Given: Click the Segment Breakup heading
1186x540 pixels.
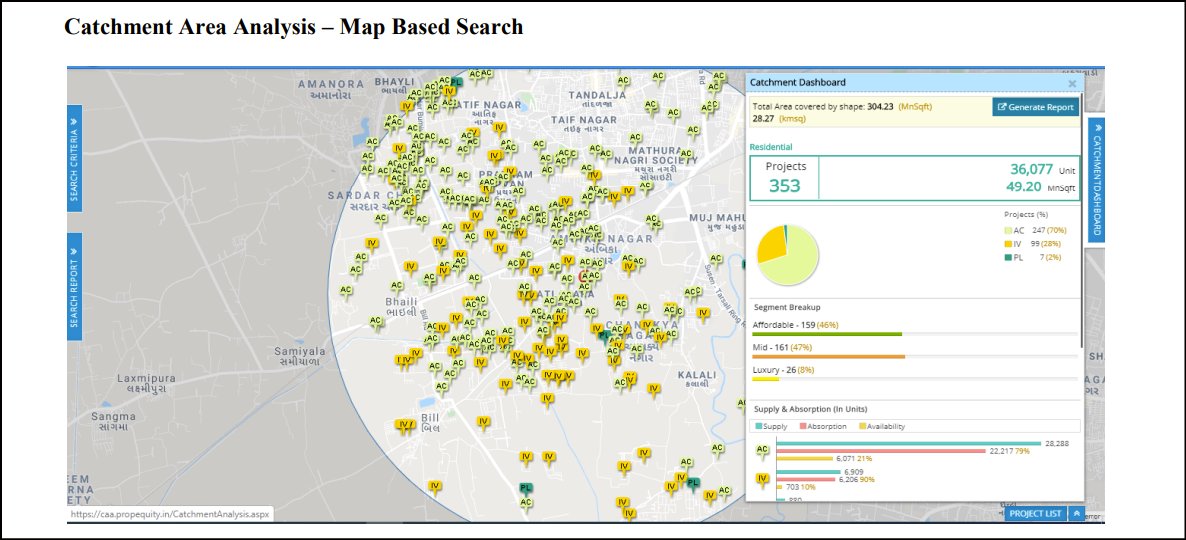Looking at the screenshot, I should coord(787,307).
